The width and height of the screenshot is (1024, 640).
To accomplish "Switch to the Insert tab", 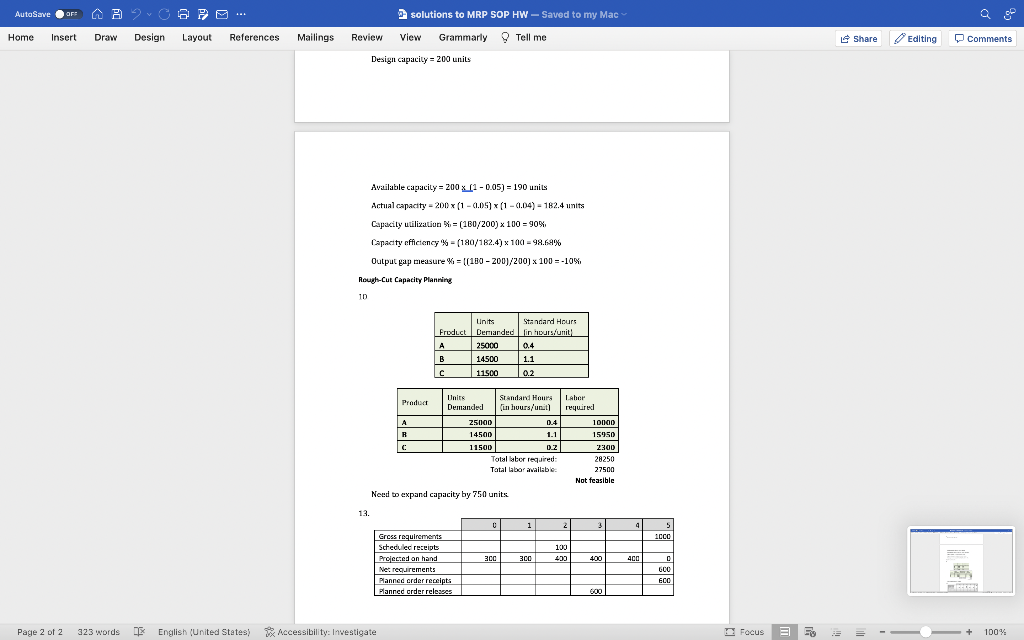I will [x=64, y=37].
